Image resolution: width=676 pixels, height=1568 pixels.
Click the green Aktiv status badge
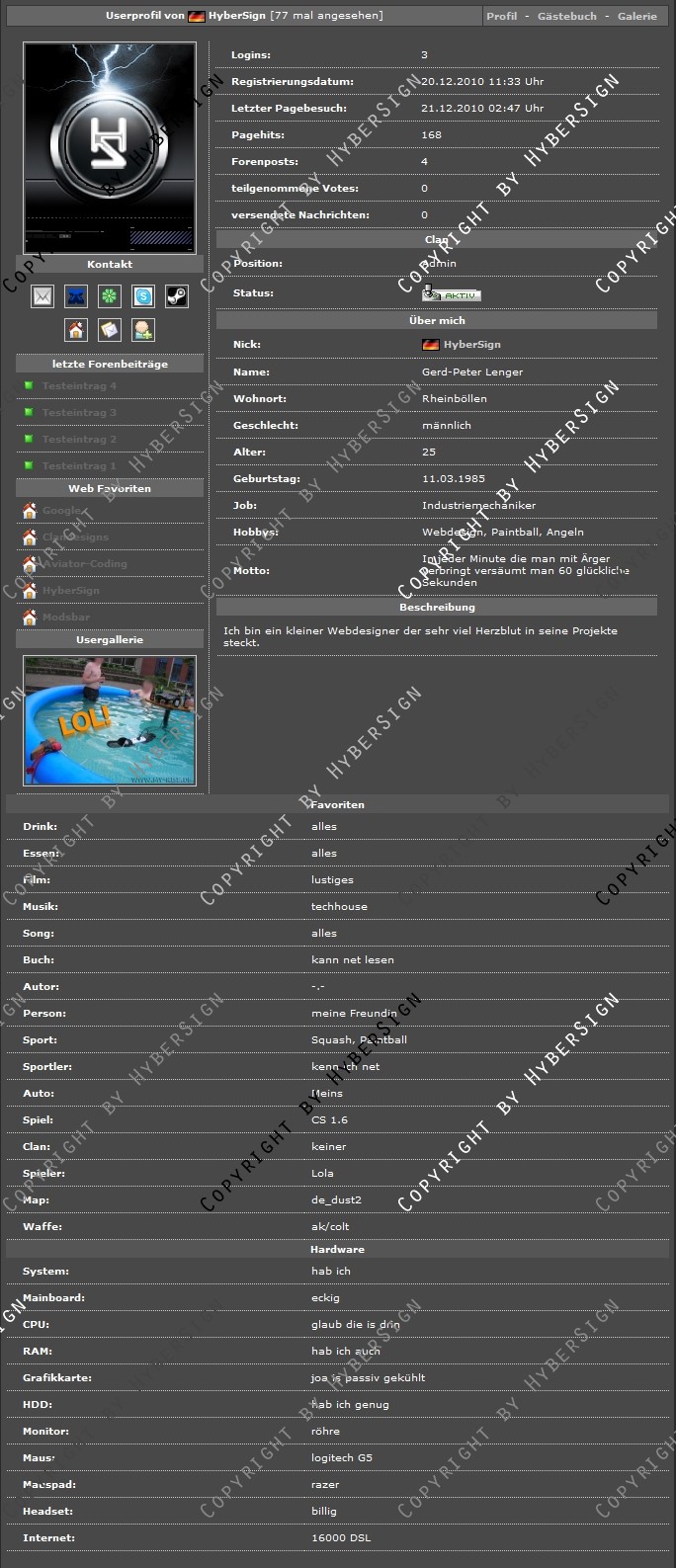pos(452,294)
